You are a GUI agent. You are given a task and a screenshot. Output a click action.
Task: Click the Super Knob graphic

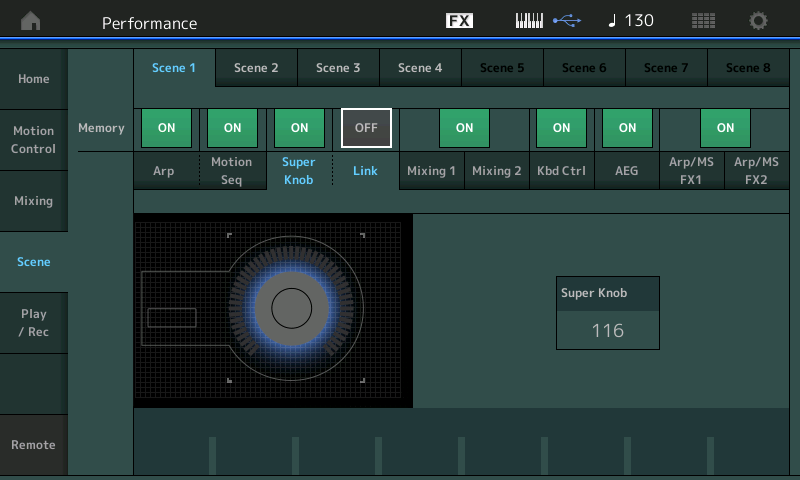(290, 308)
